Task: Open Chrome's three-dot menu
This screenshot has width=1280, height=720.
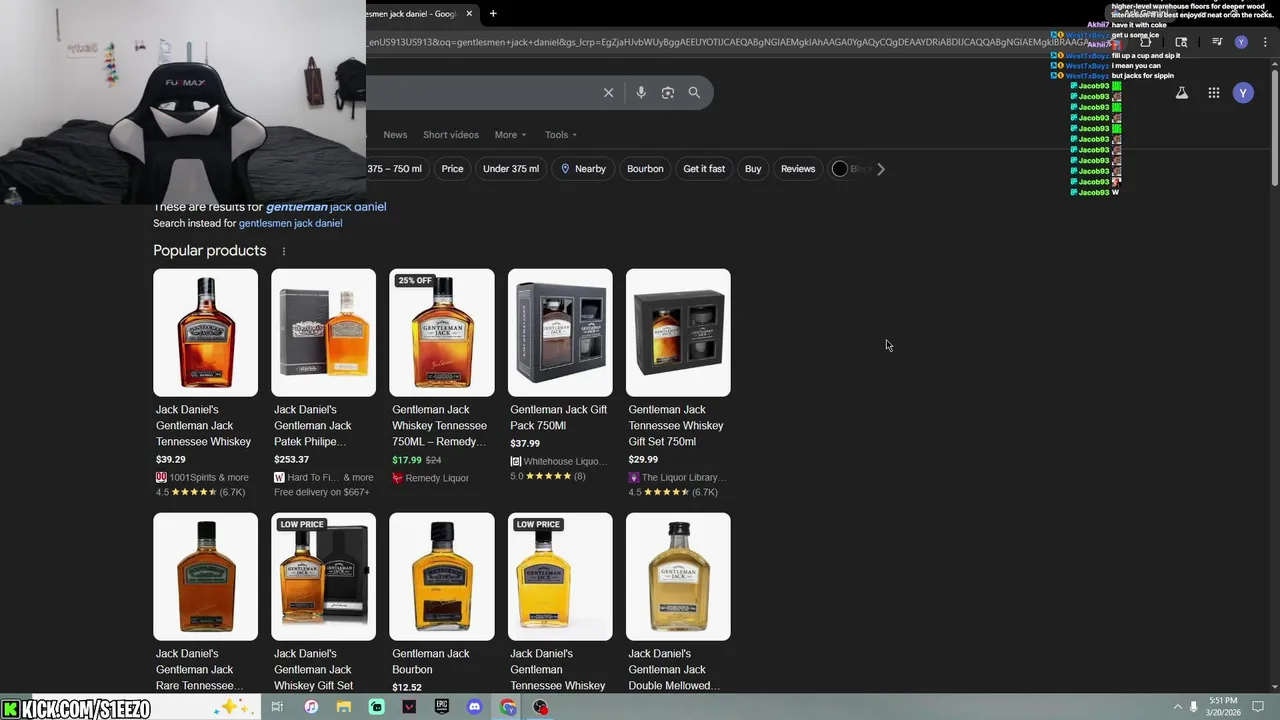Action: pyautogui.click(x=1265, y=42)
